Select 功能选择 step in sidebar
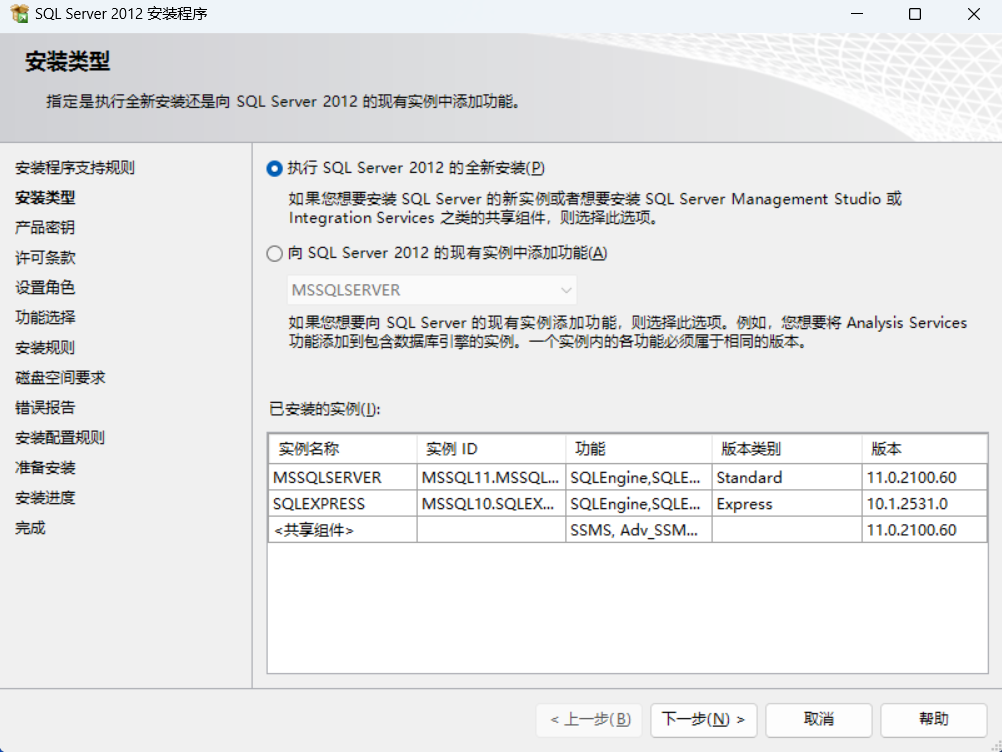1002x752 pixels. coord(45,318)
